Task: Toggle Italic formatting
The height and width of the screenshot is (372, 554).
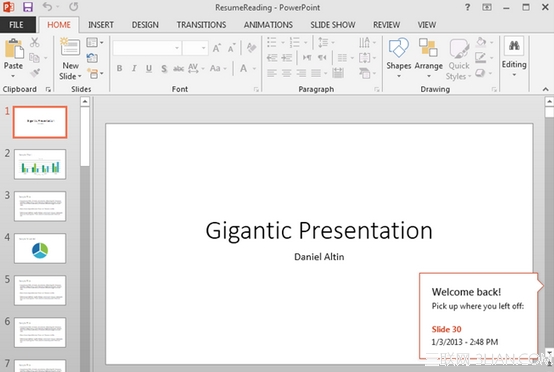Action: point(134,68)
